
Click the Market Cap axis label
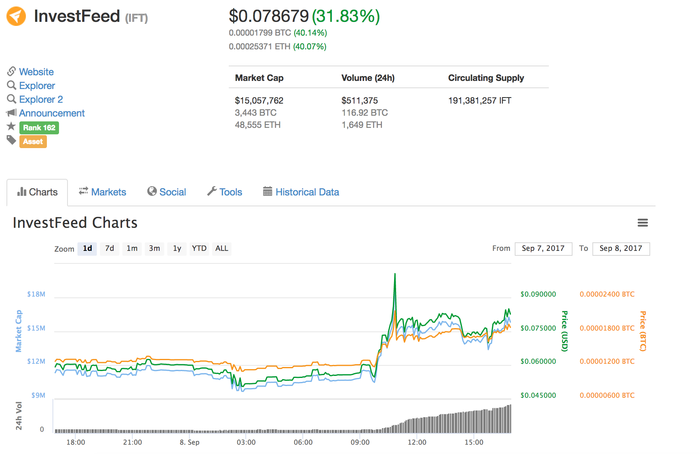coord(18,331)
